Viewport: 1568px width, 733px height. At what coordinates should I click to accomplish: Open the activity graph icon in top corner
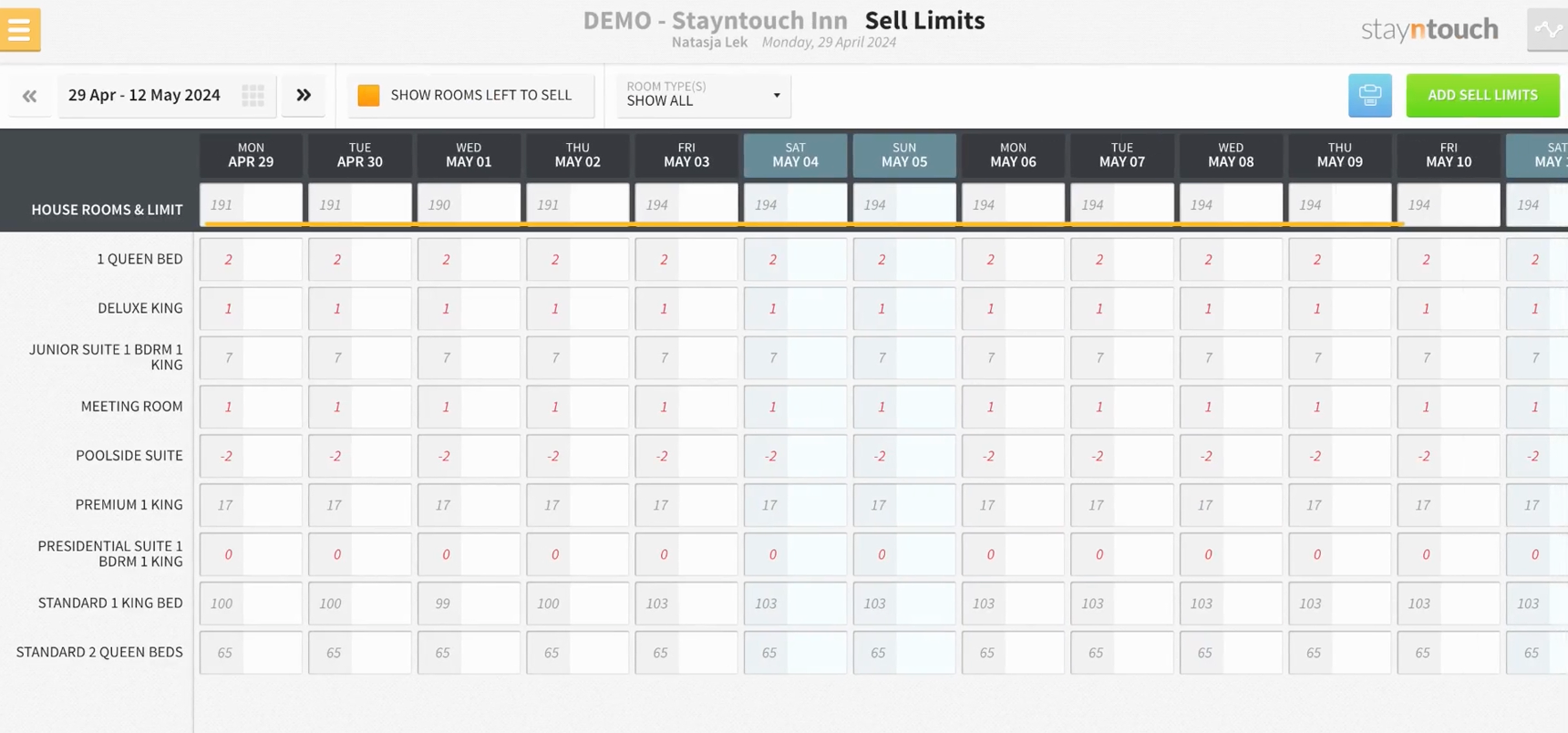pyautogui.click(x=1548, y=30)
